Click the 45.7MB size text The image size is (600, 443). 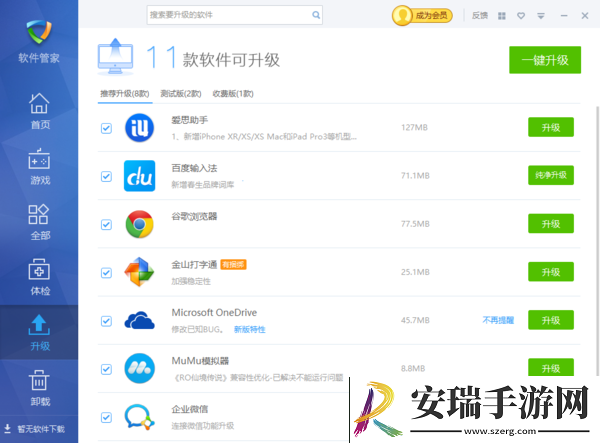pyautogui.click(x=415, y=320)
